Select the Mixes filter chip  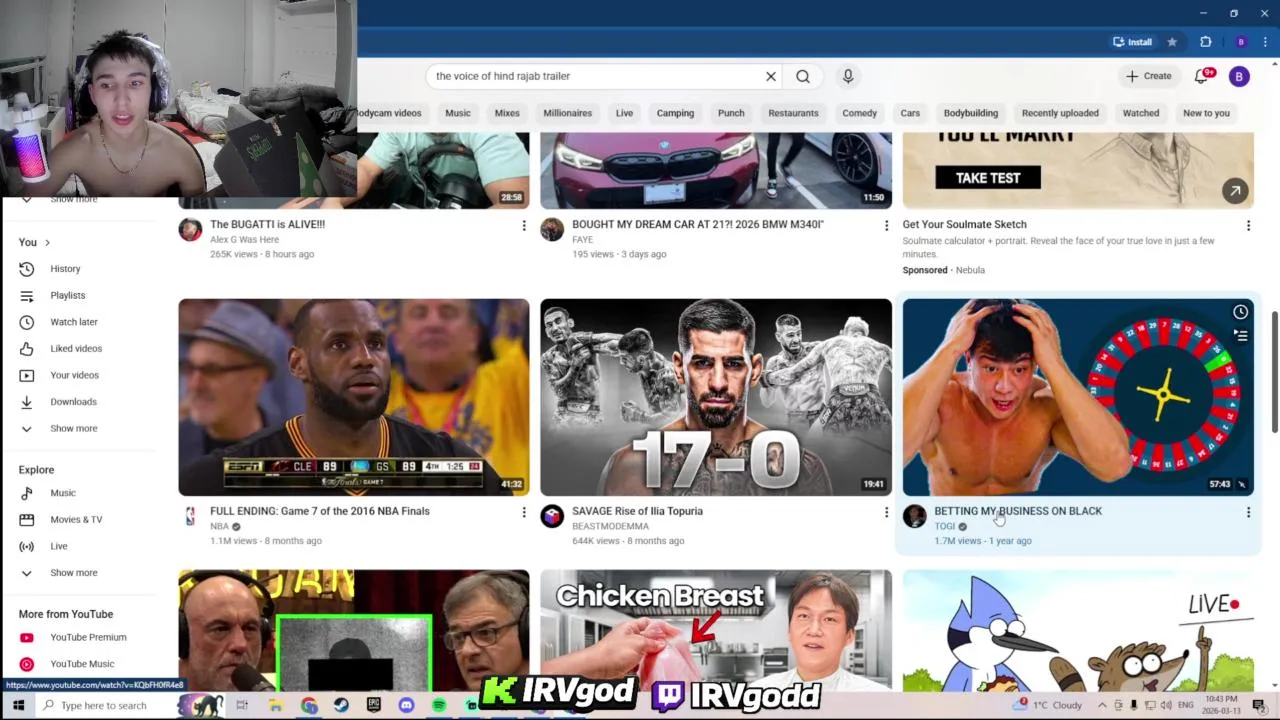[507, 113]
